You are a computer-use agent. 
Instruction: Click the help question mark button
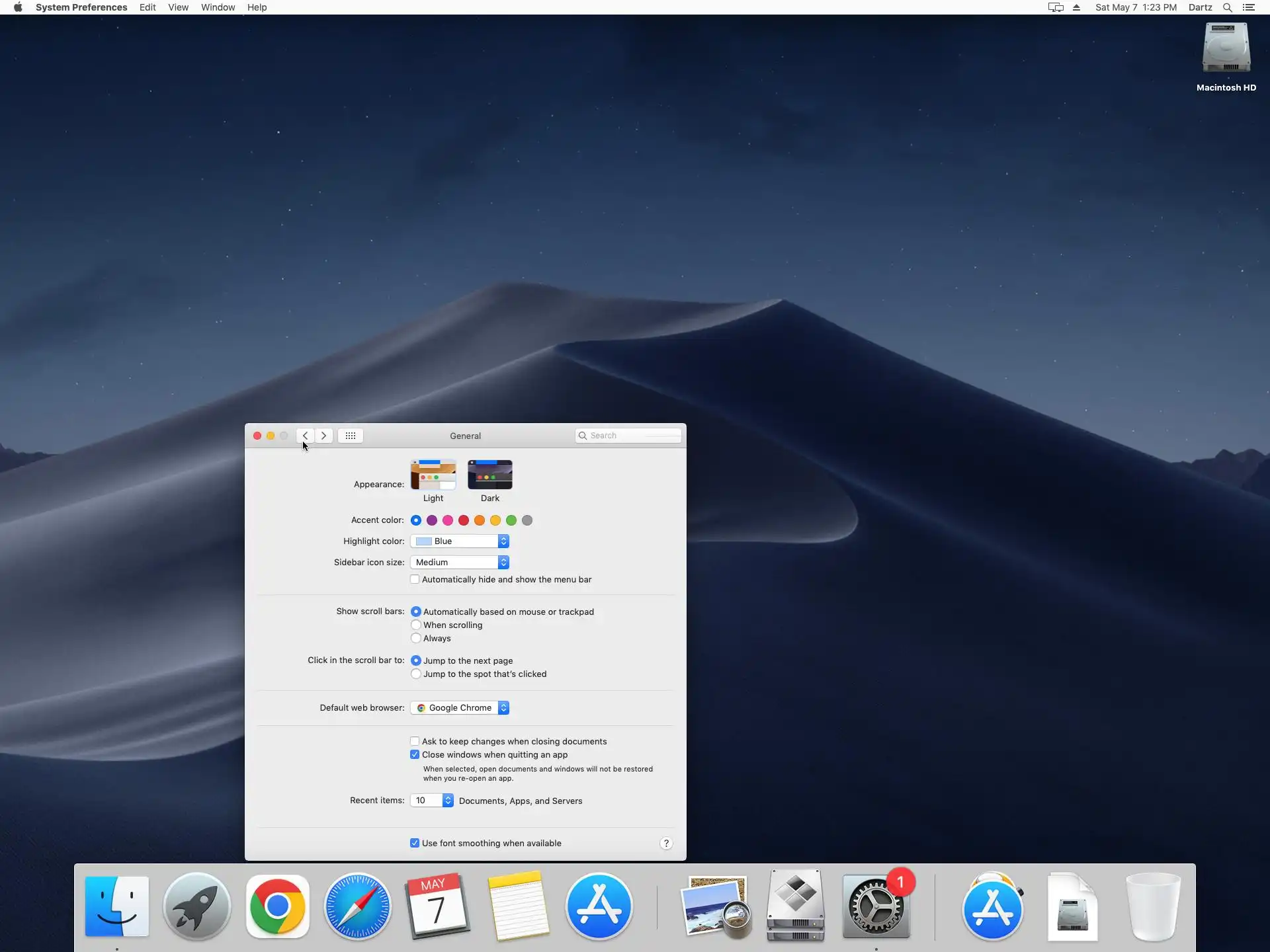pyautogui.click(x=666, y=843)
